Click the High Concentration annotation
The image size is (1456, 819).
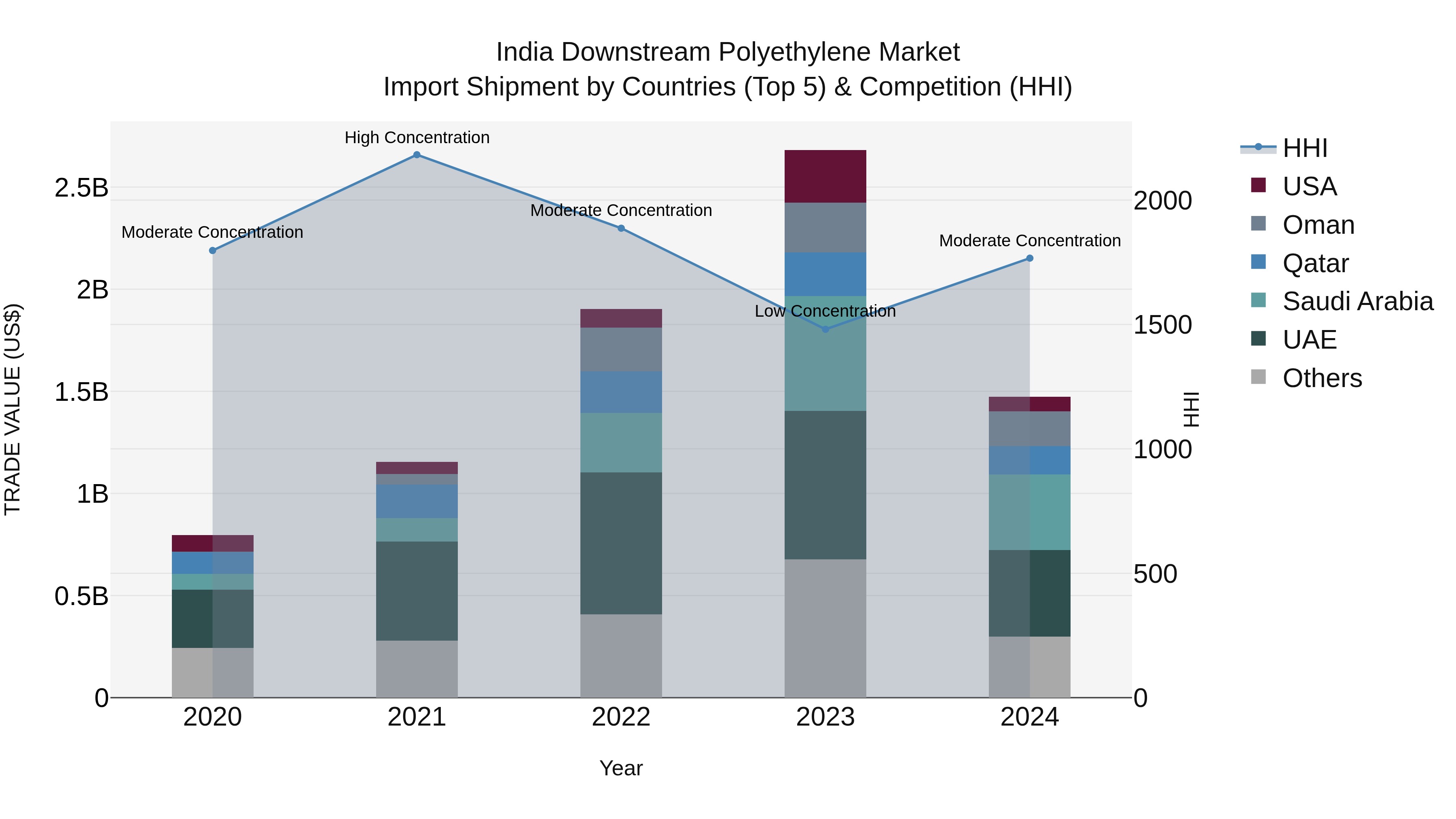(417, 138)
